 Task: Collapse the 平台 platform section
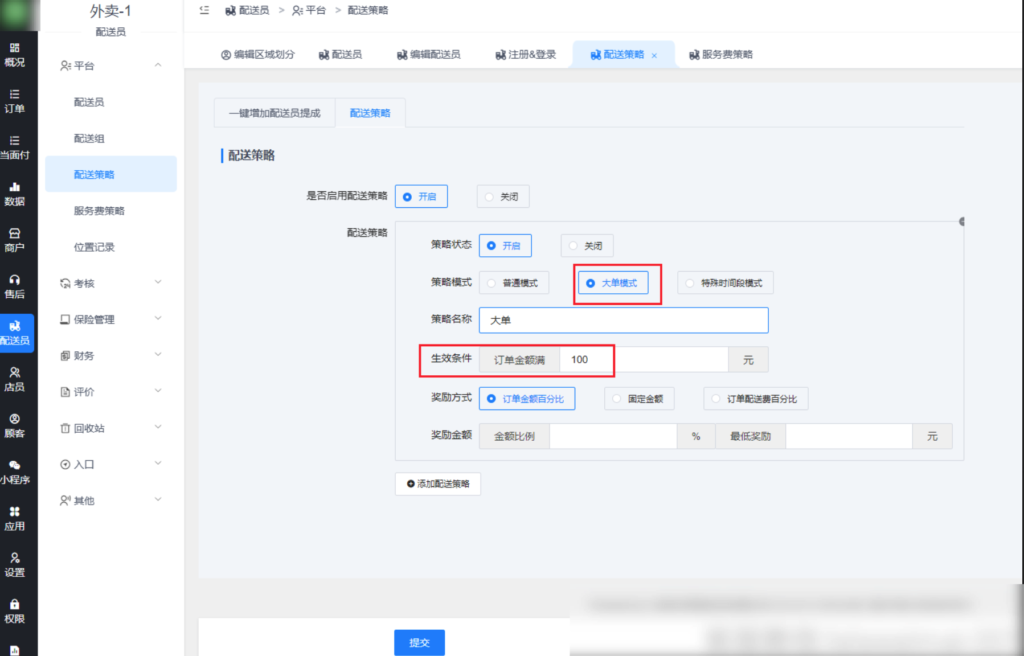pyautogui.click(x=110, y=65)
